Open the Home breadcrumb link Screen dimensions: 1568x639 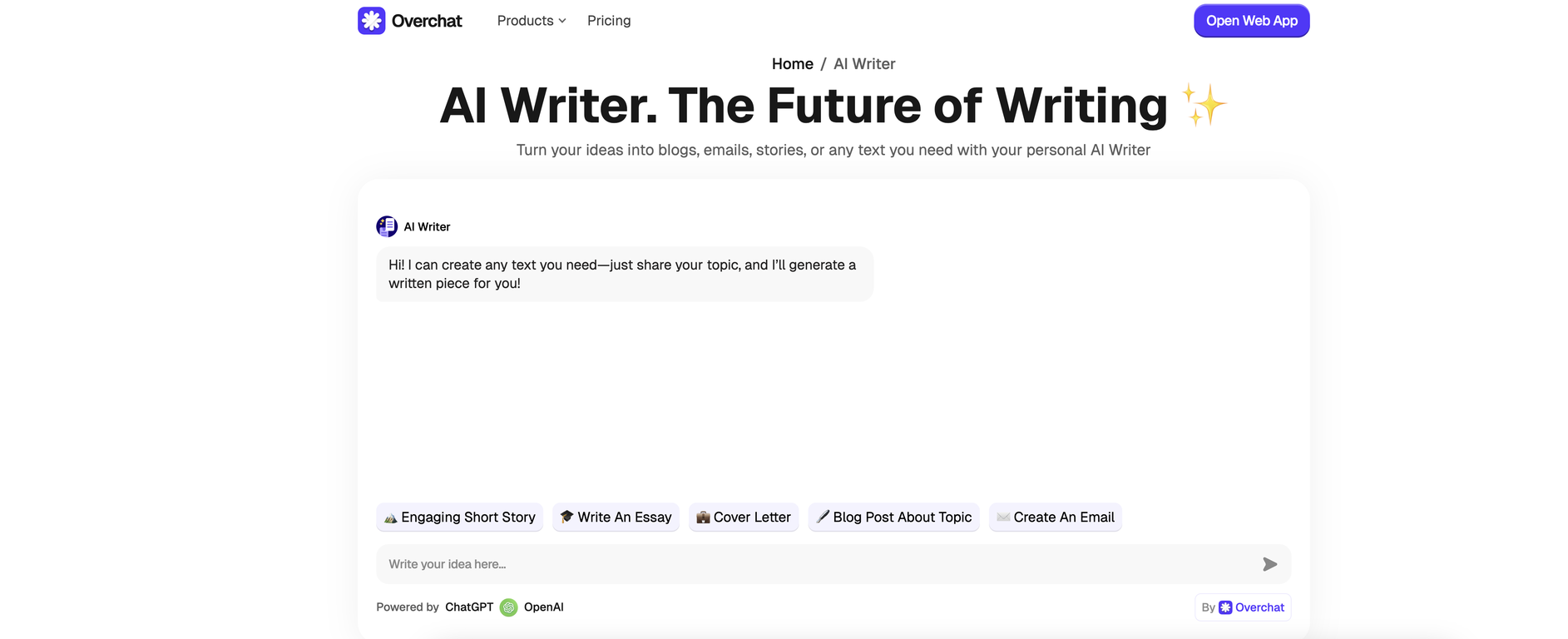[792, 63]
